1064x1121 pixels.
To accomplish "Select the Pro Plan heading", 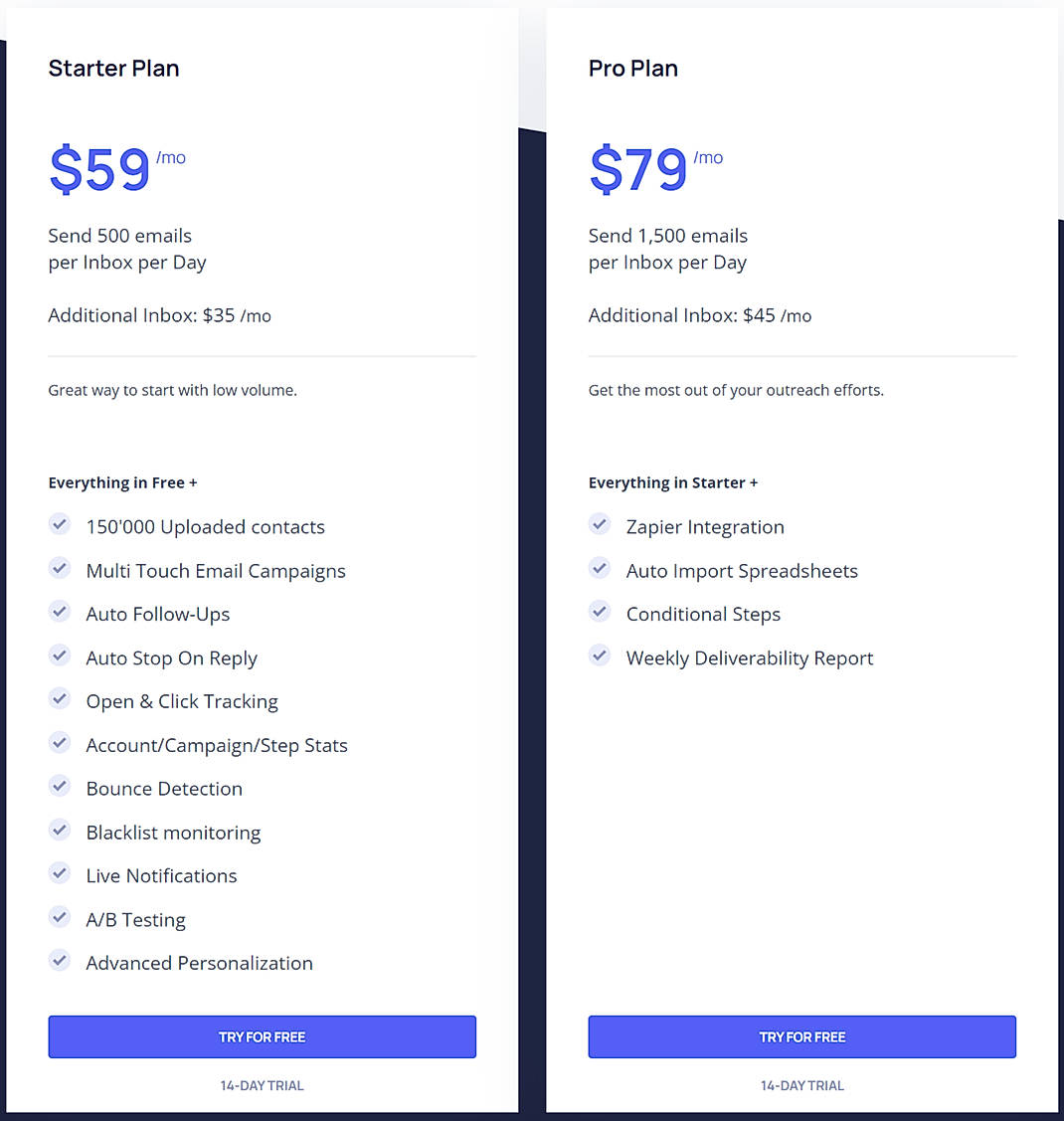I will pos(633,68).
